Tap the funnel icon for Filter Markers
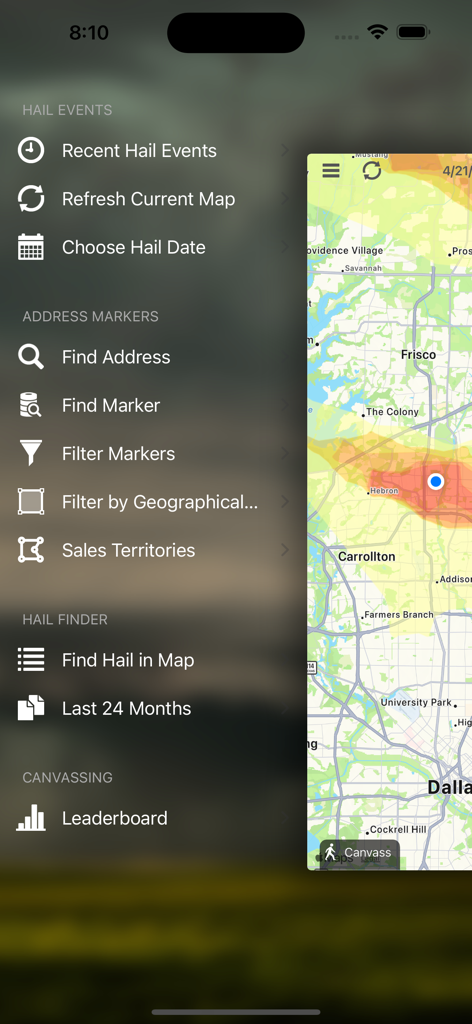The image size is (472, 1024). (x=31, y=453)
